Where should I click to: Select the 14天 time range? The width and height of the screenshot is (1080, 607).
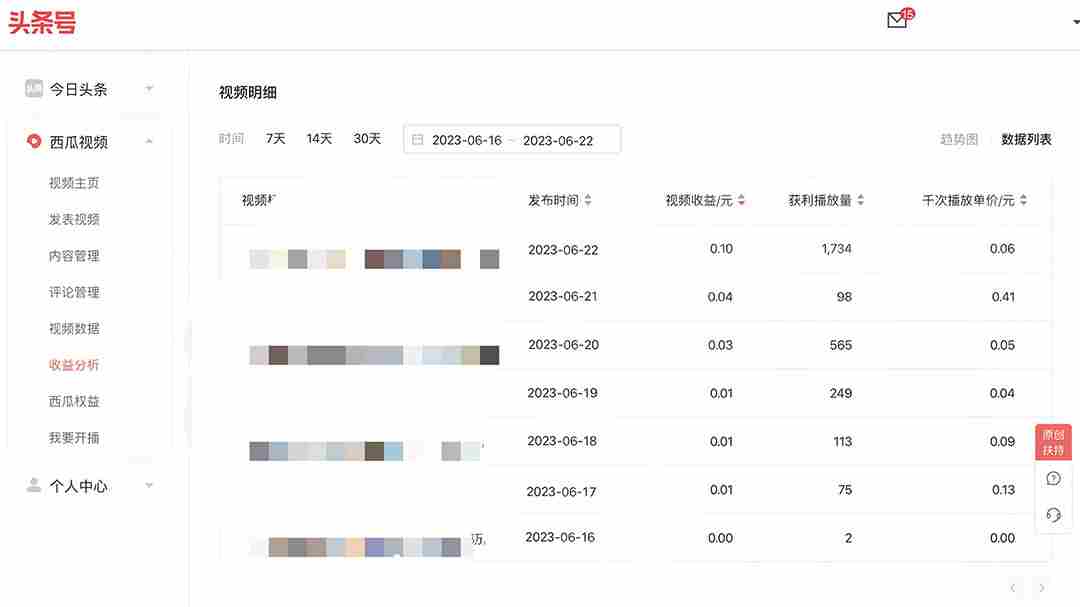319,138
